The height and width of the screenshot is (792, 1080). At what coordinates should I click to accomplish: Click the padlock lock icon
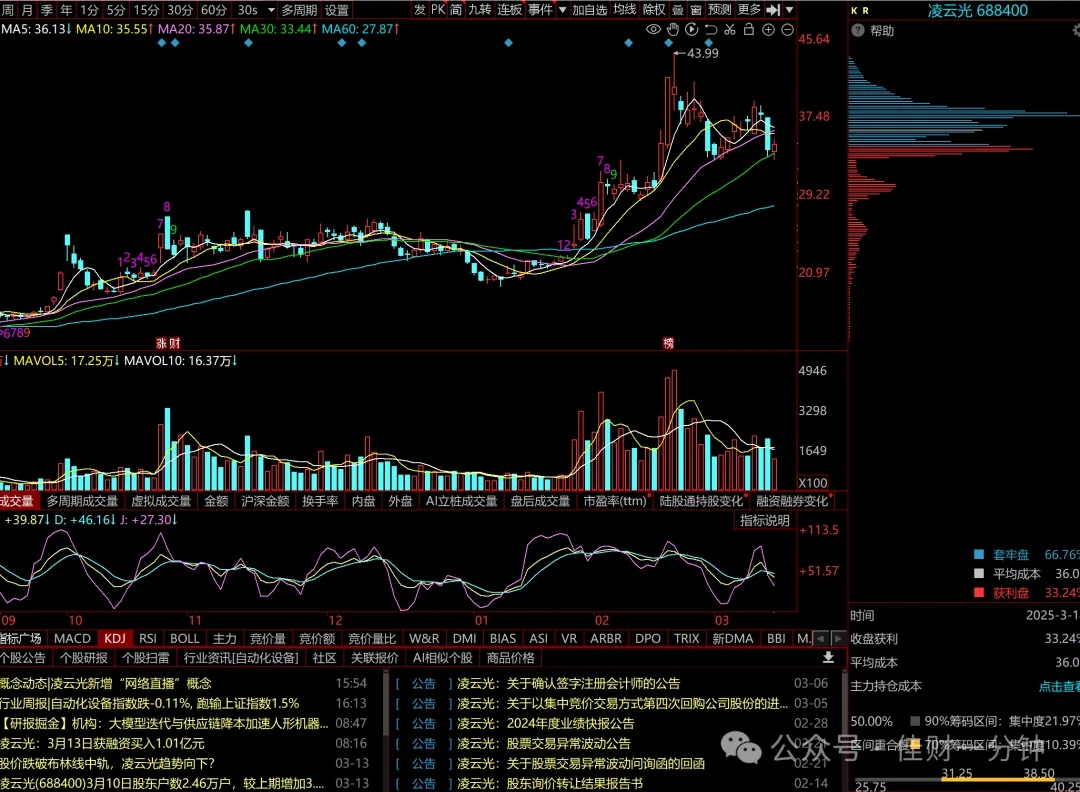(749, 30)
